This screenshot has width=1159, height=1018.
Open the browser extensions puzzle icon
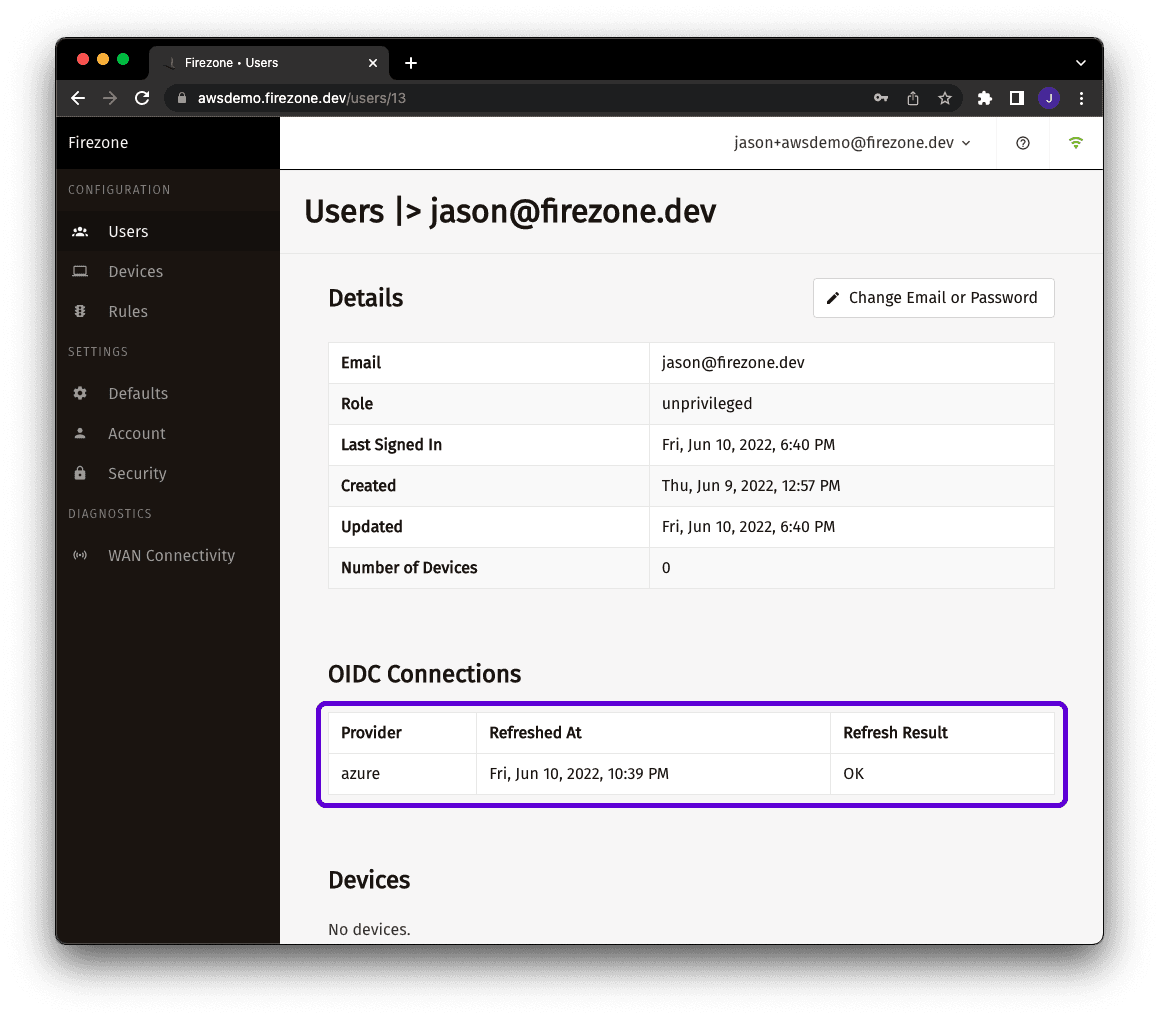click(984, 98)
